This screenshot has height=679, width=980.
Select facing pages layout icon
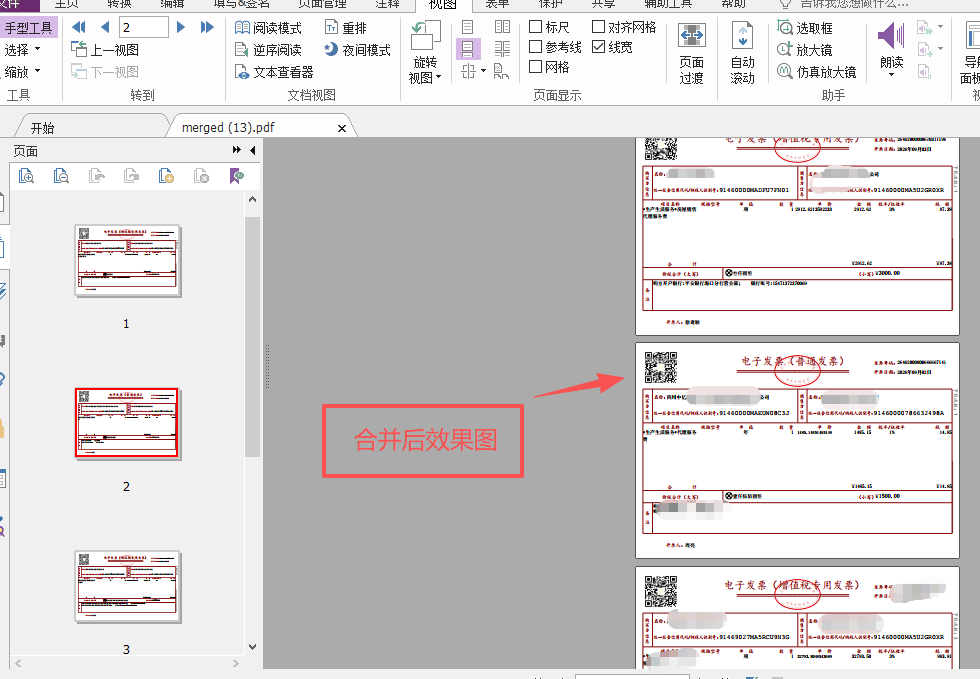click(502, 28)
